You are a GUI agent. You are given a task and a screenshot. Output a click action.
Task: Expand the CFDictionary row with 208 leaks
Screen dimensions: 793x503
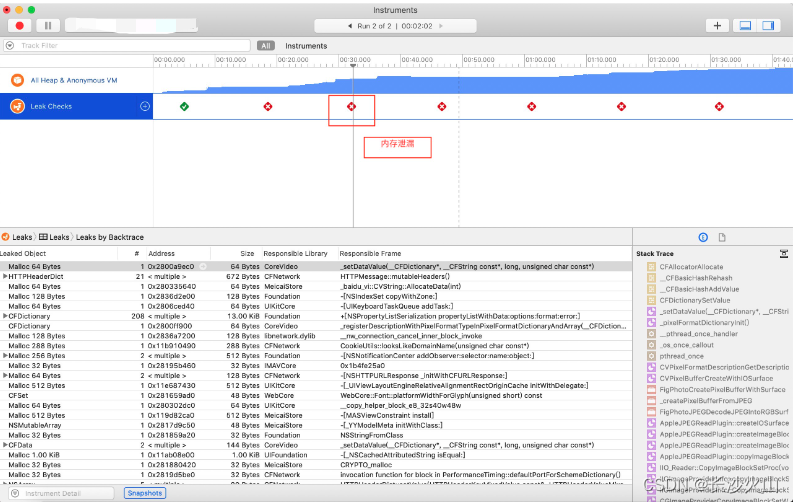click(x=5, y=316)
